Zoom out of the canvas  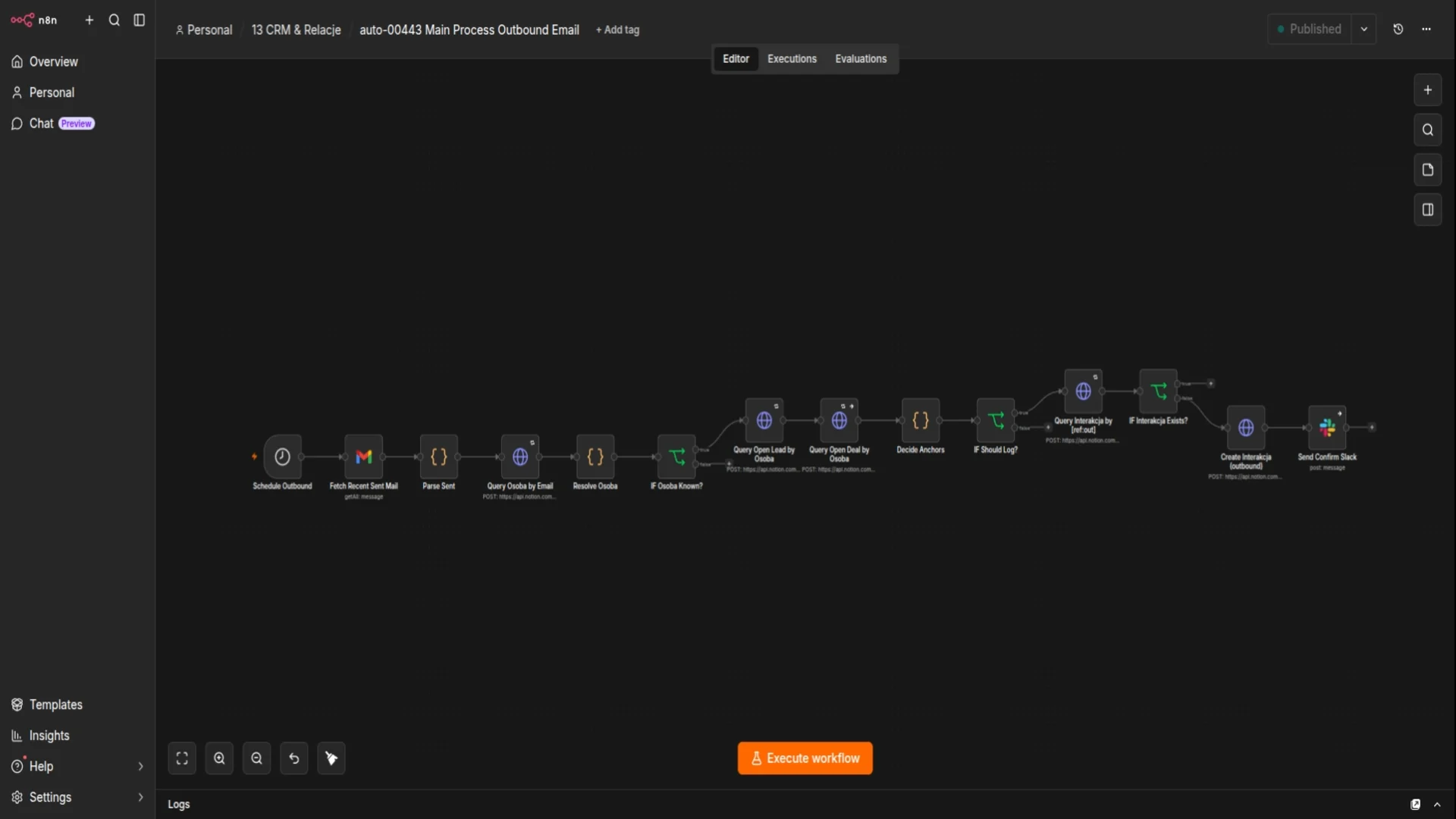[256, 758]
